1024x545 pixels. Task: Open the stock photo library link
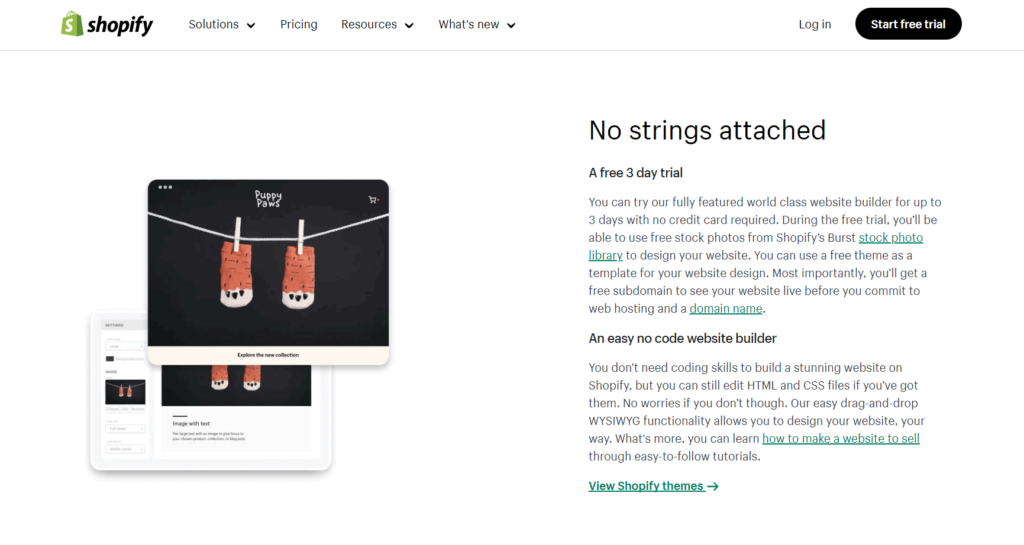click(890, 238)
